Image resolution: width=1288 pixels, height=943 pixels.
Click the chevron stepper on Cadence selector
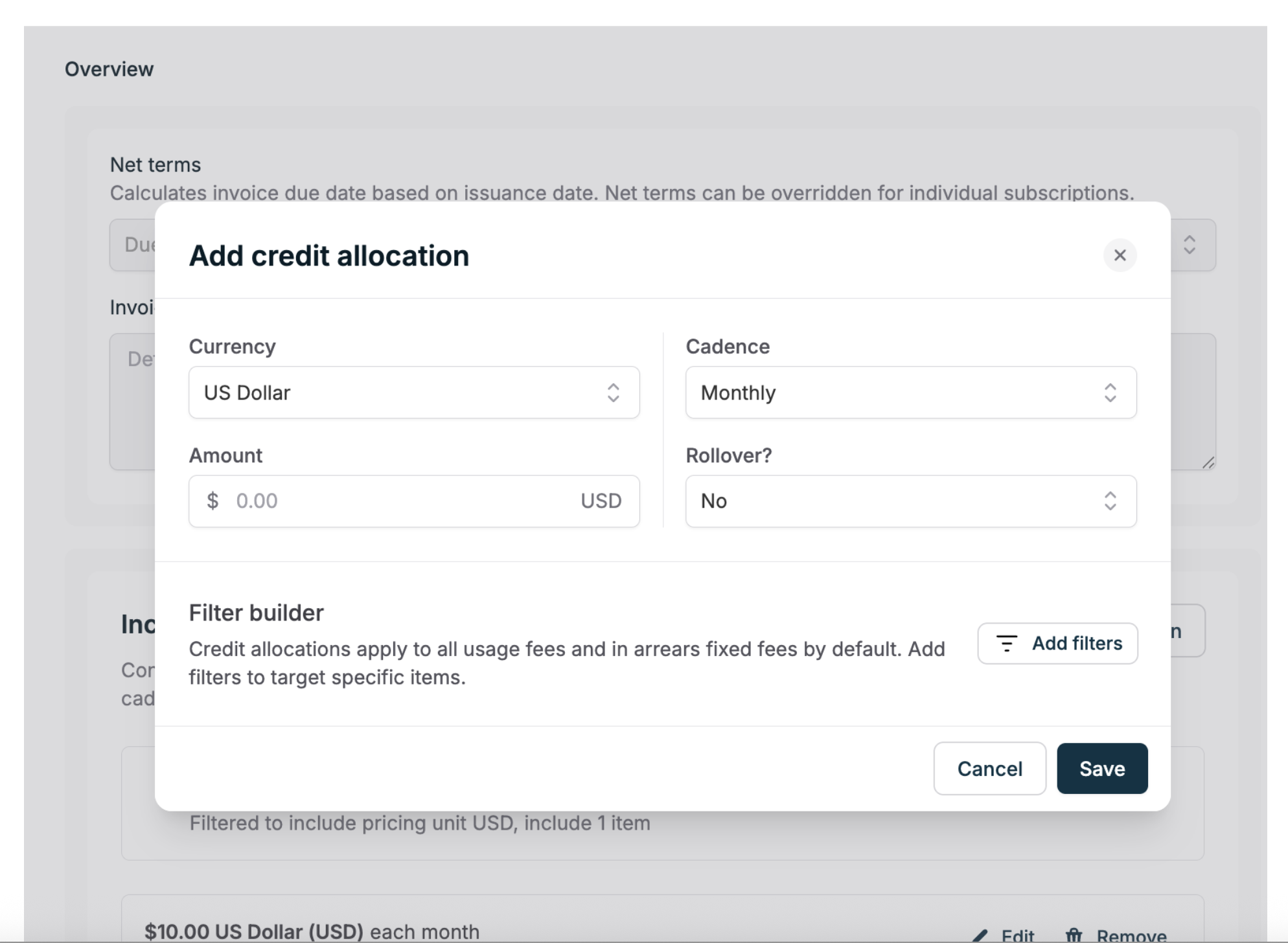[x=1110, y=392]
